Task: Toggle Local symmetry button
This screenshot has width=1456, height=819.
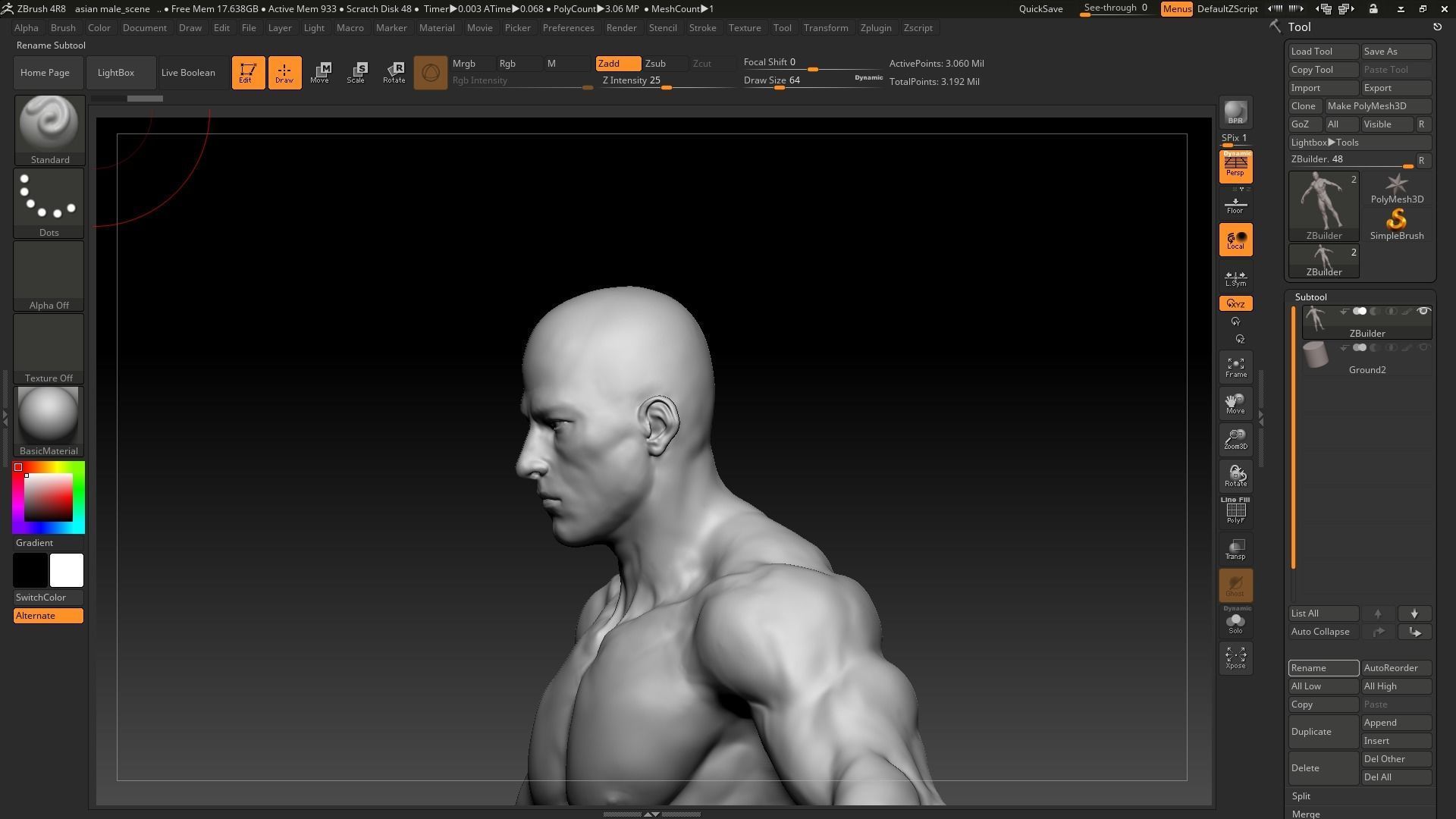Action: pyautogui.click(x=1235, y=240)
